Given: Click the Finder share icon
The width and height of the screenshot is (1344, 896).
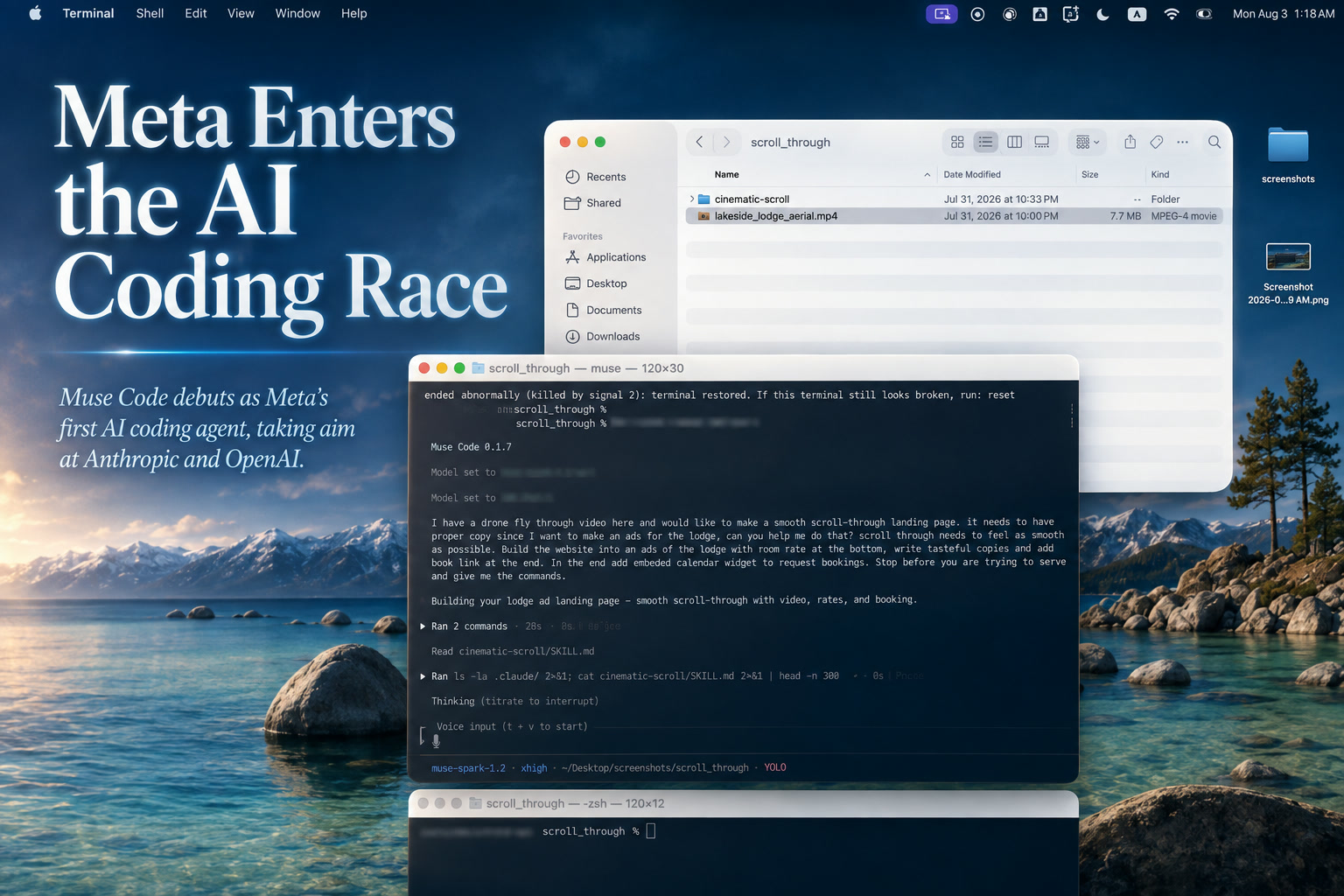Looking at the screenshot, I should click(1130, 142).
